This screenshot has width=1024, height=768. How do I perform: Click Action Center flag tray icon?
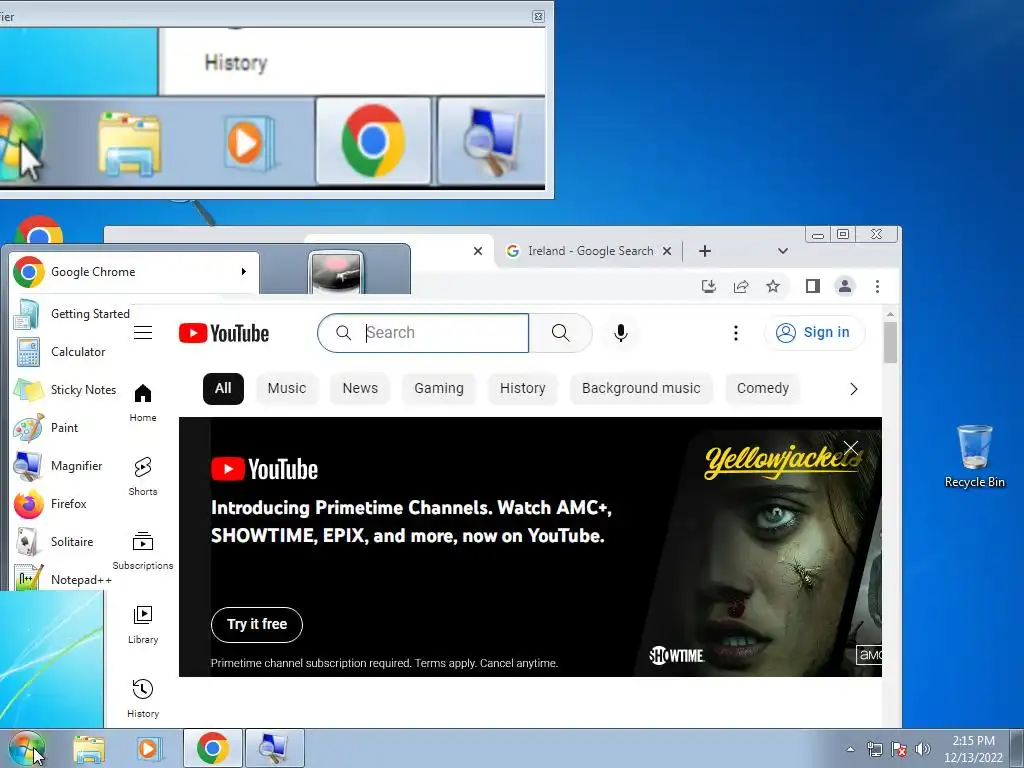pos(899,749)
